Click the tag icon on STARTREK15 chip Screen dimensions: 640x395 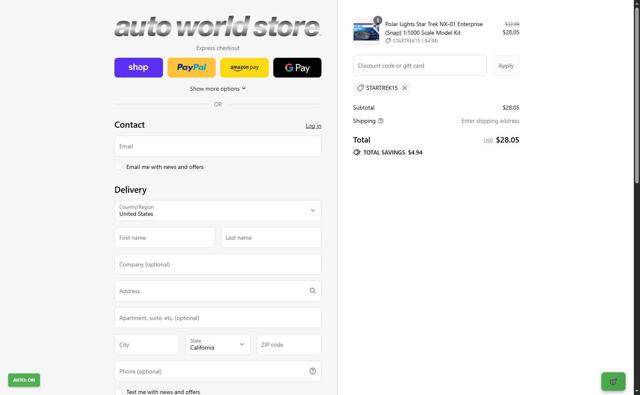point(360,88)
